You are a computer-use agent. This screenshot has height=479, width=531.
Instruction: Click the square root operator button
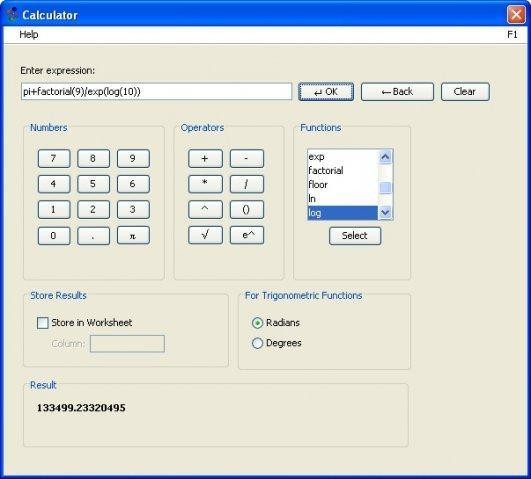coord(205,235)
